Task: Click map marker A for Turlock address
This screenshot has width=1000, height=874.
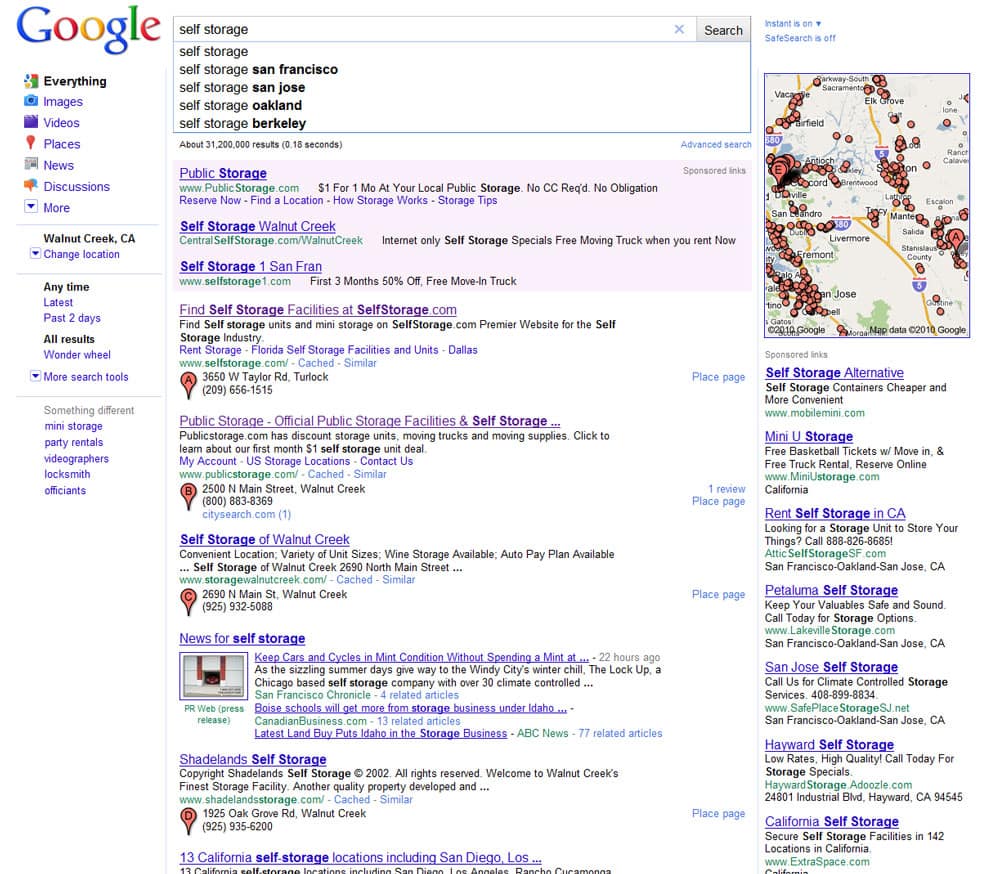Action: pyautogui.click(x=188, y=385)
